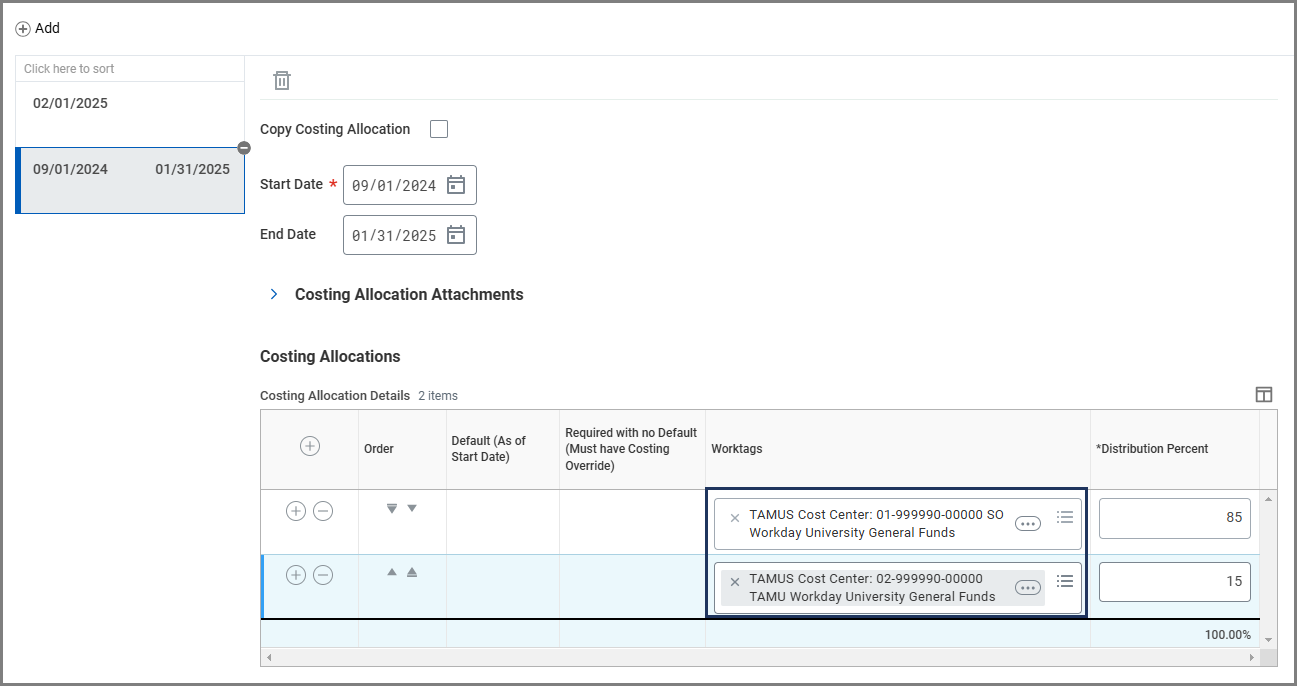Open worktag prompt list for first row
This screenshot has height=686, width=1297.
[1065, 517]
